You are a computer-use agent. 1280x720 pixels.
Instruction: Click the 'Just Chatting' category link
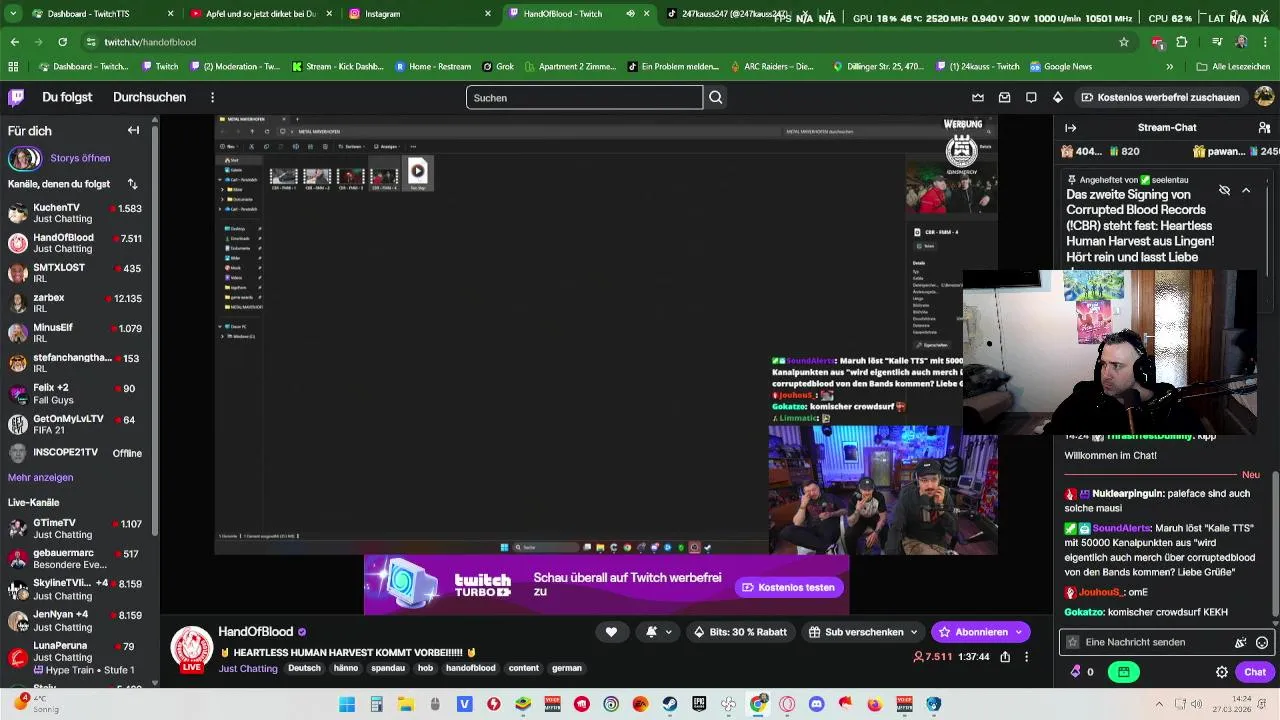(248, 668)
